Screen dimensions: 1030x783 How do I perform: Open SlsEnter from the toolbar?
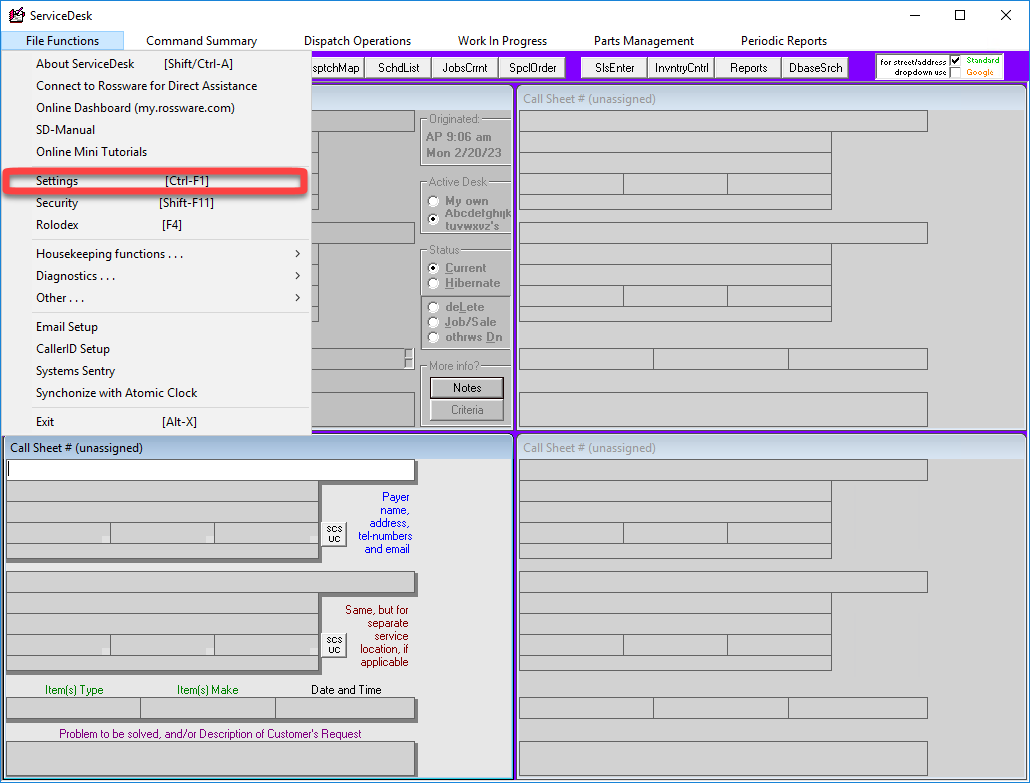[614, 68]
